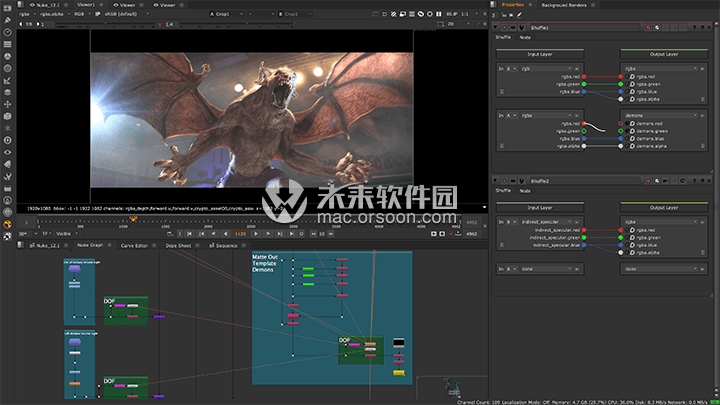Image resolution: width=720 pixels, height=405 pixels.
Task: Click Shuffle1 node help question mark icon
Action: (x=694, y=28)
